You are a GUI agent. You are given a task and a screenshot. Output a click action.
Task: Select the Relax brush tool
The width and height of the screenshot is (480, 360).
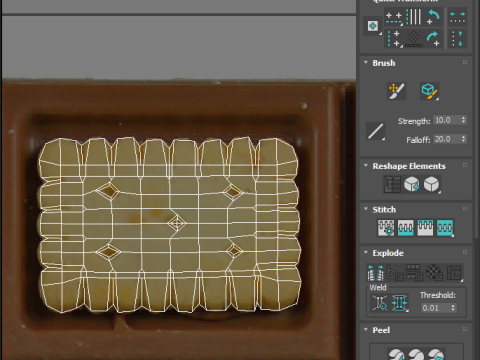[429, 91]
